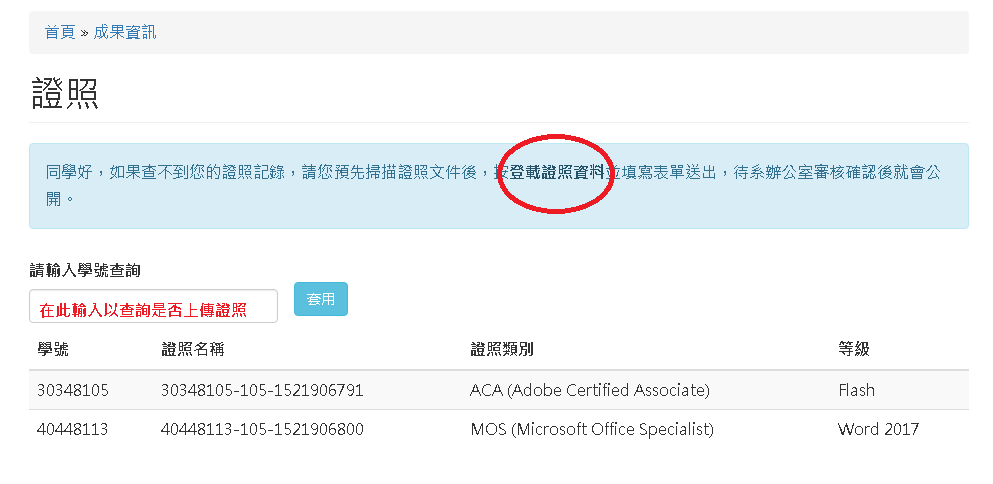993x484 pixels.
Task: Focus the student ID query input field
Action: tap(153, 307)
